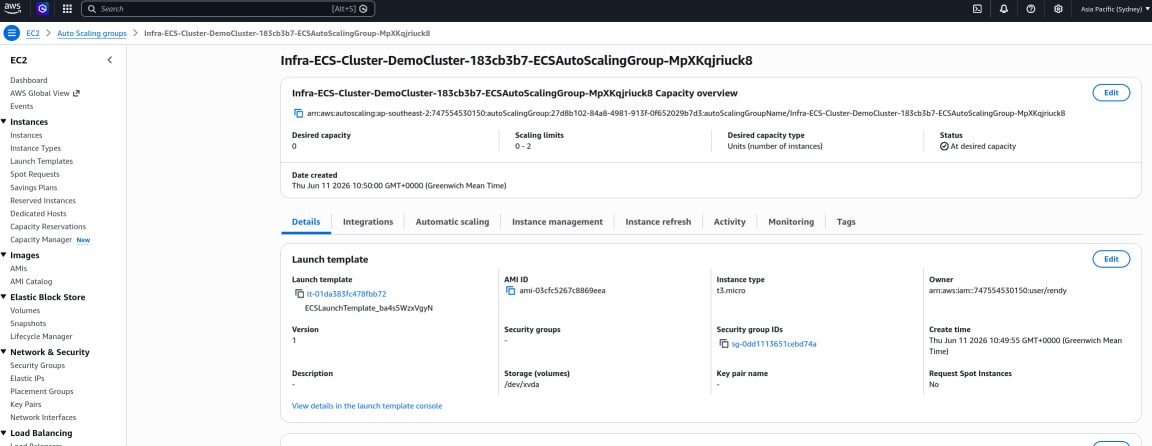Screen dimensions: 1152x446
Task: Collapse the Load Balancing section
Action: 4,433
